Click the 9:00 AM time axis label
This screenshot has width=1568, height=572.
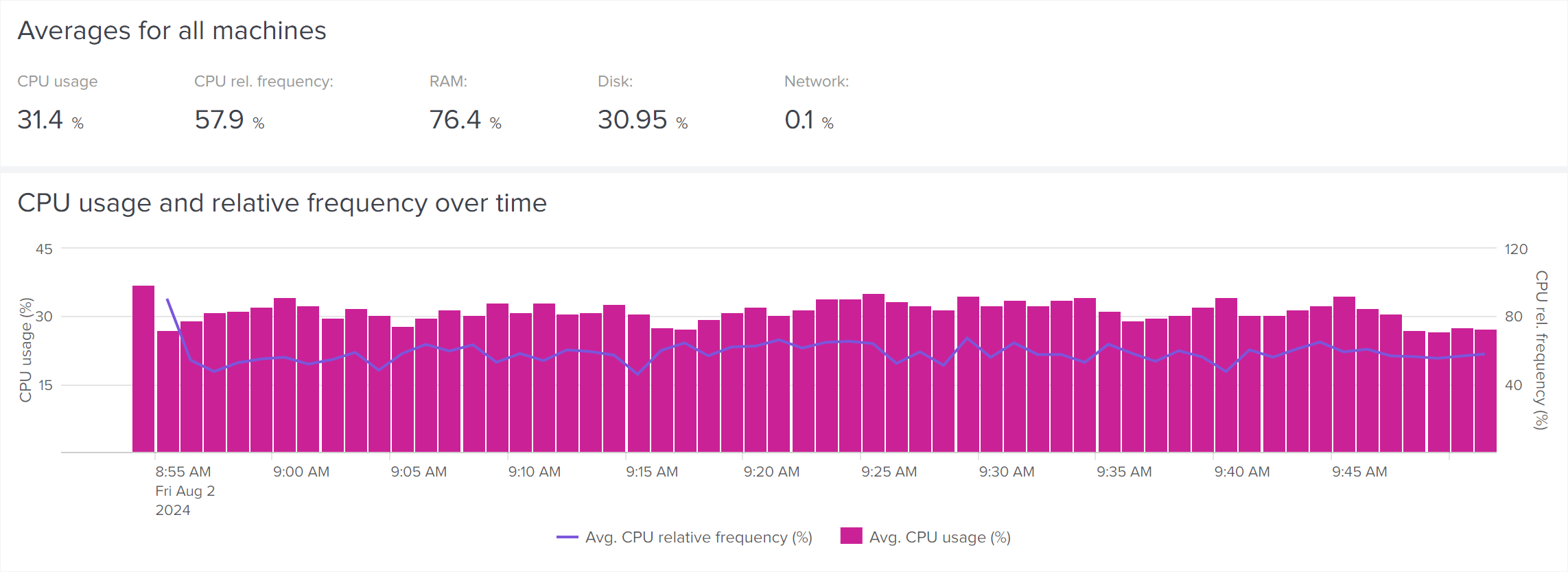[301, 472]
